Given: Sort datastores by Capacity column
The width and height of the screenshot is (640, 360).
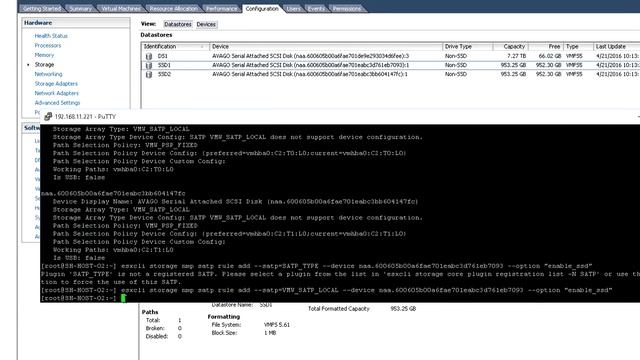Looking at the screenshot, I should click(511, 47).
